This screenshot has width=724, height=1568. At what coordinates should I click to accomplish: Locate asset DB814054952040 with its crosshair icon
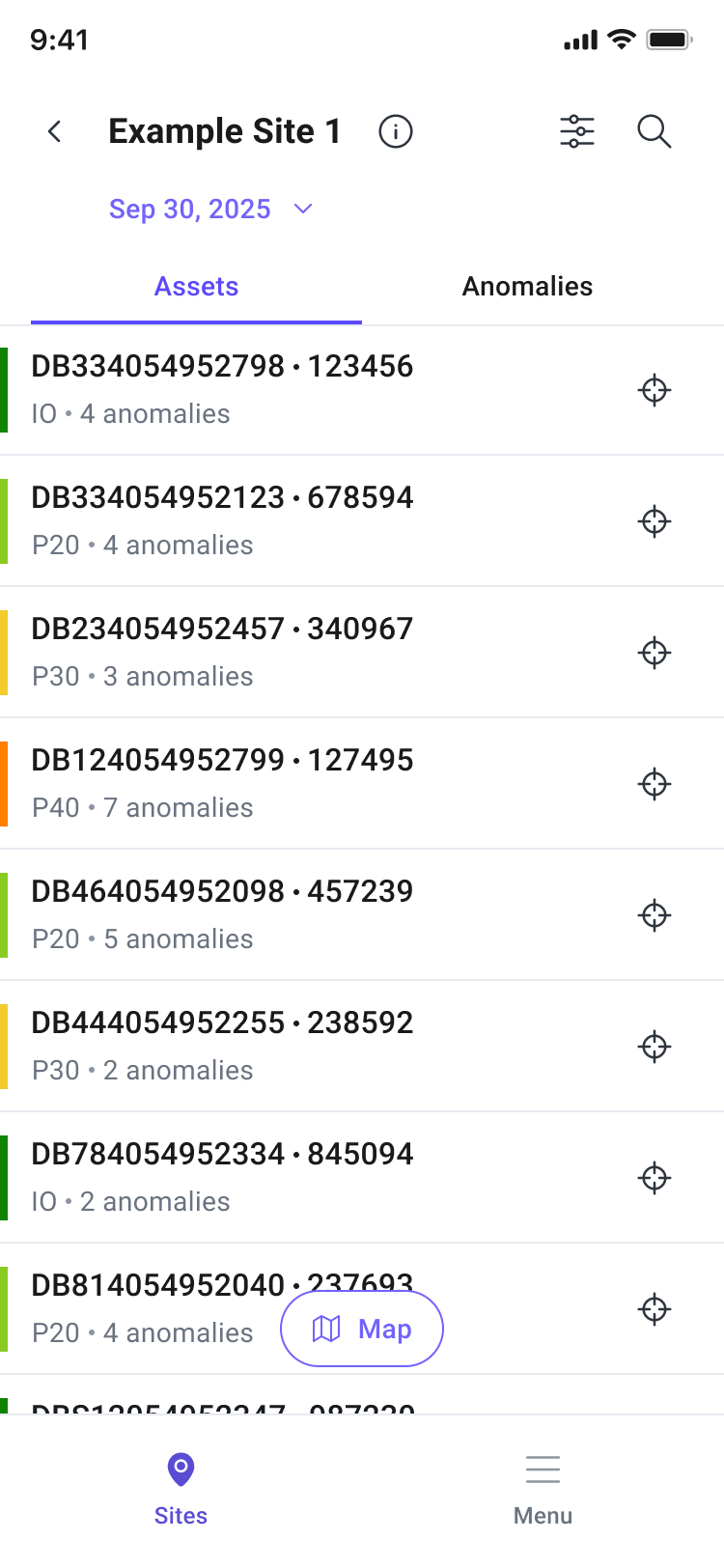[654, 1309]
